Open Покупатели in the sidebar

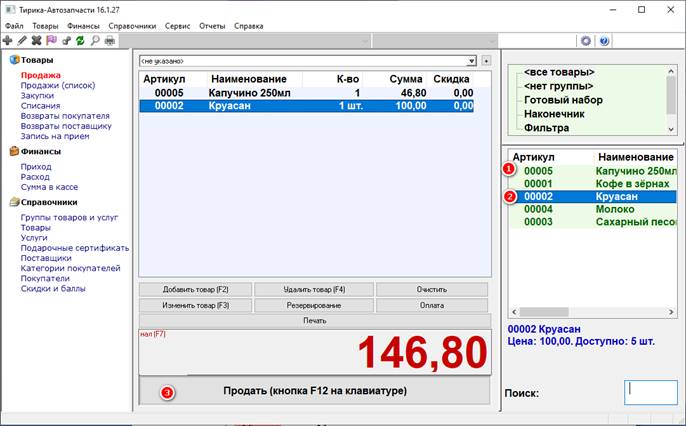45,278
